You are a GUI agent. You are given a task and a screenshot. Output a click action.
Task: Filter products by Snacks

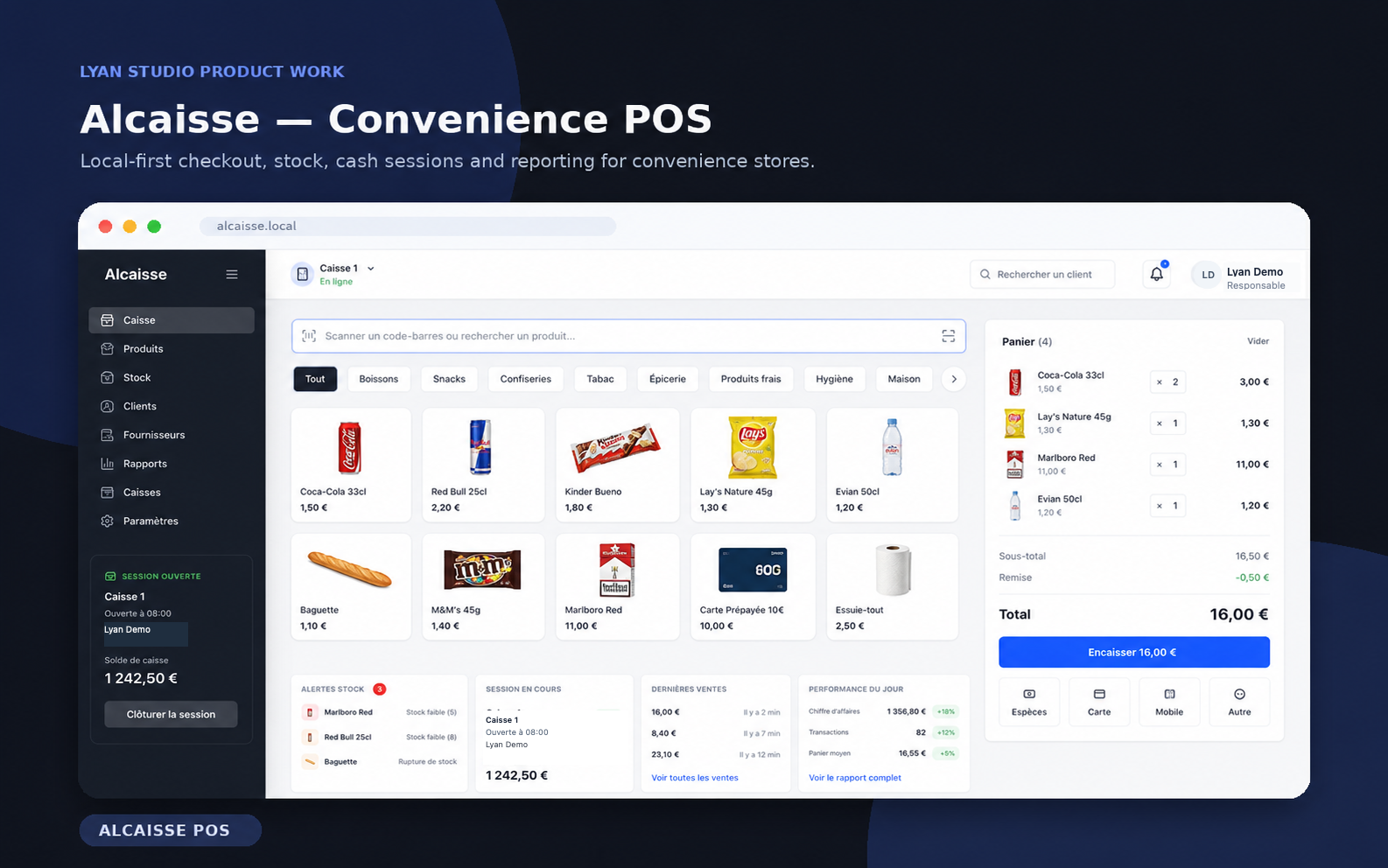(449, 379)
